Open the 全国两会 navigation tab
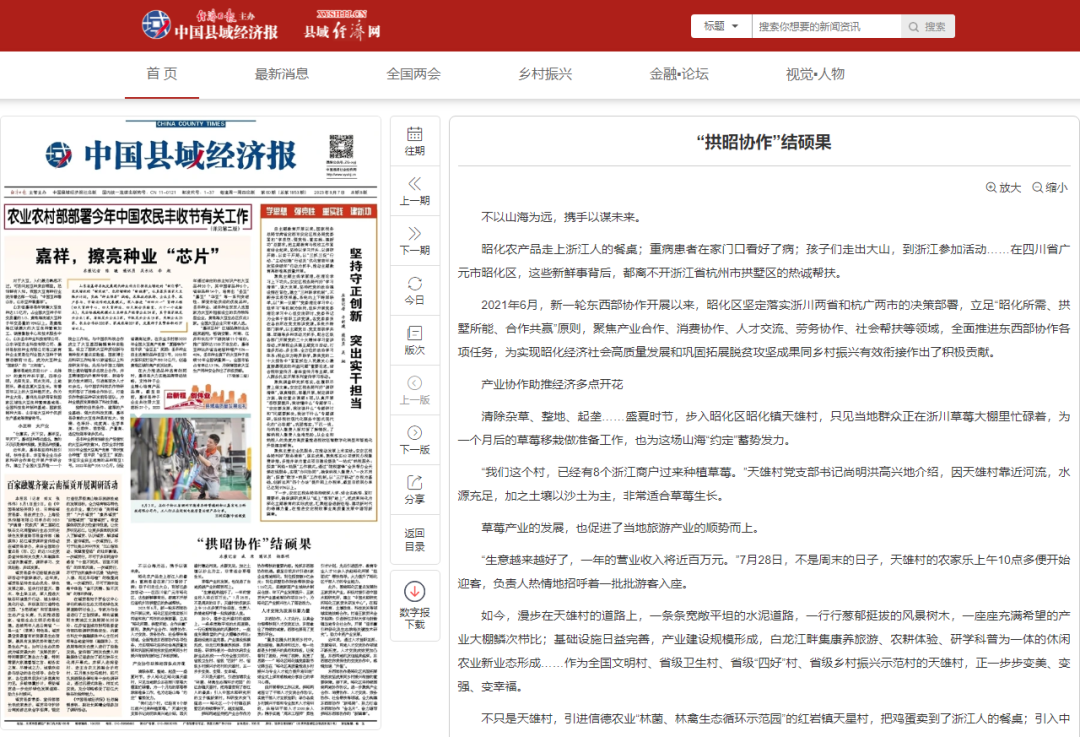Viewport: 1080px width, 737px height. pos(413,74)
